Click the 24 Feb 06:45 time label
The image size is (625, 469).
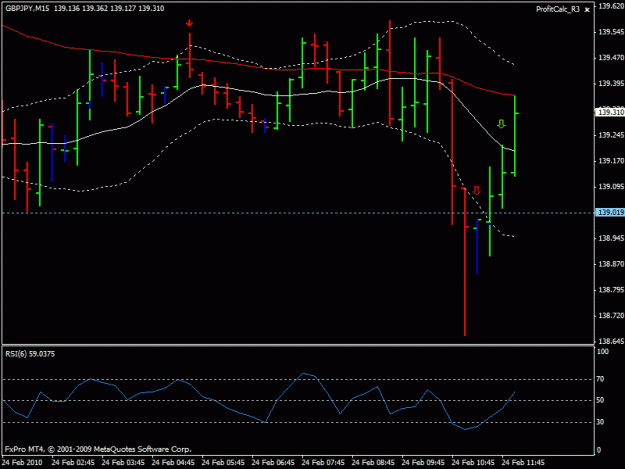click(273, 463)
